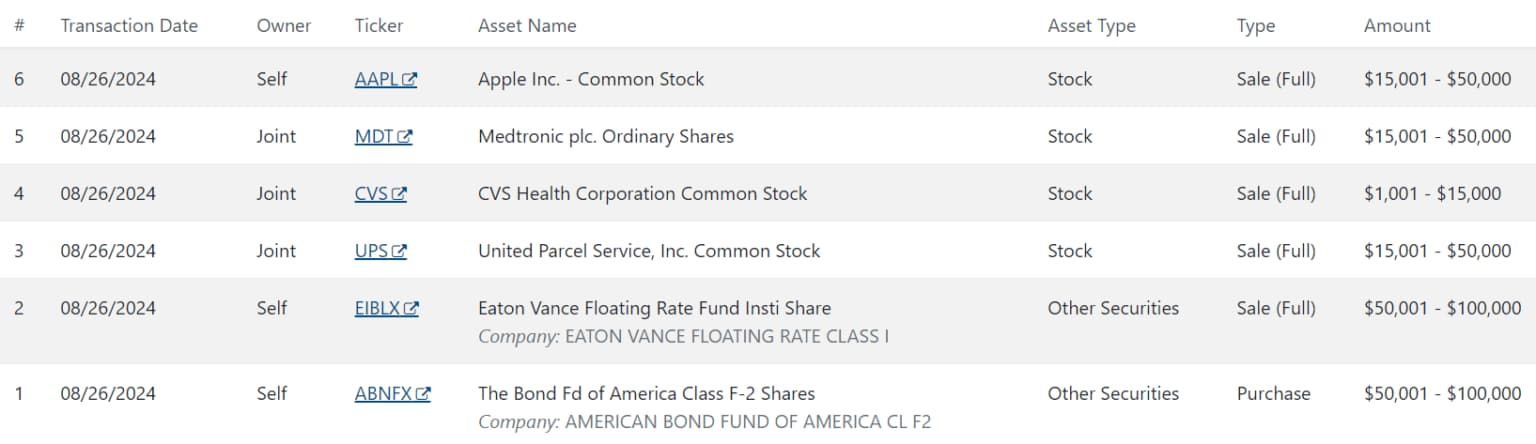Click the external-link icon beside AAPL
Image resolution: width=1536 pixels, height=444 pixels.
[410, 79]
